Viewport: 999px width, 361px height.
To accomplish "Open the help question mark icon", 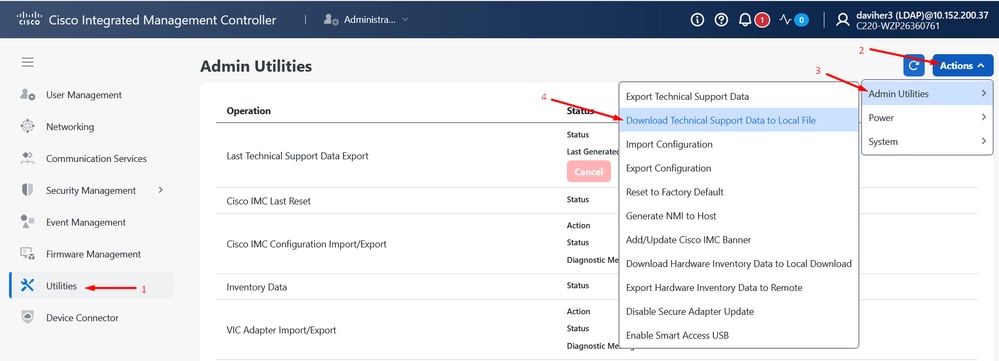I will coord(721,20).
